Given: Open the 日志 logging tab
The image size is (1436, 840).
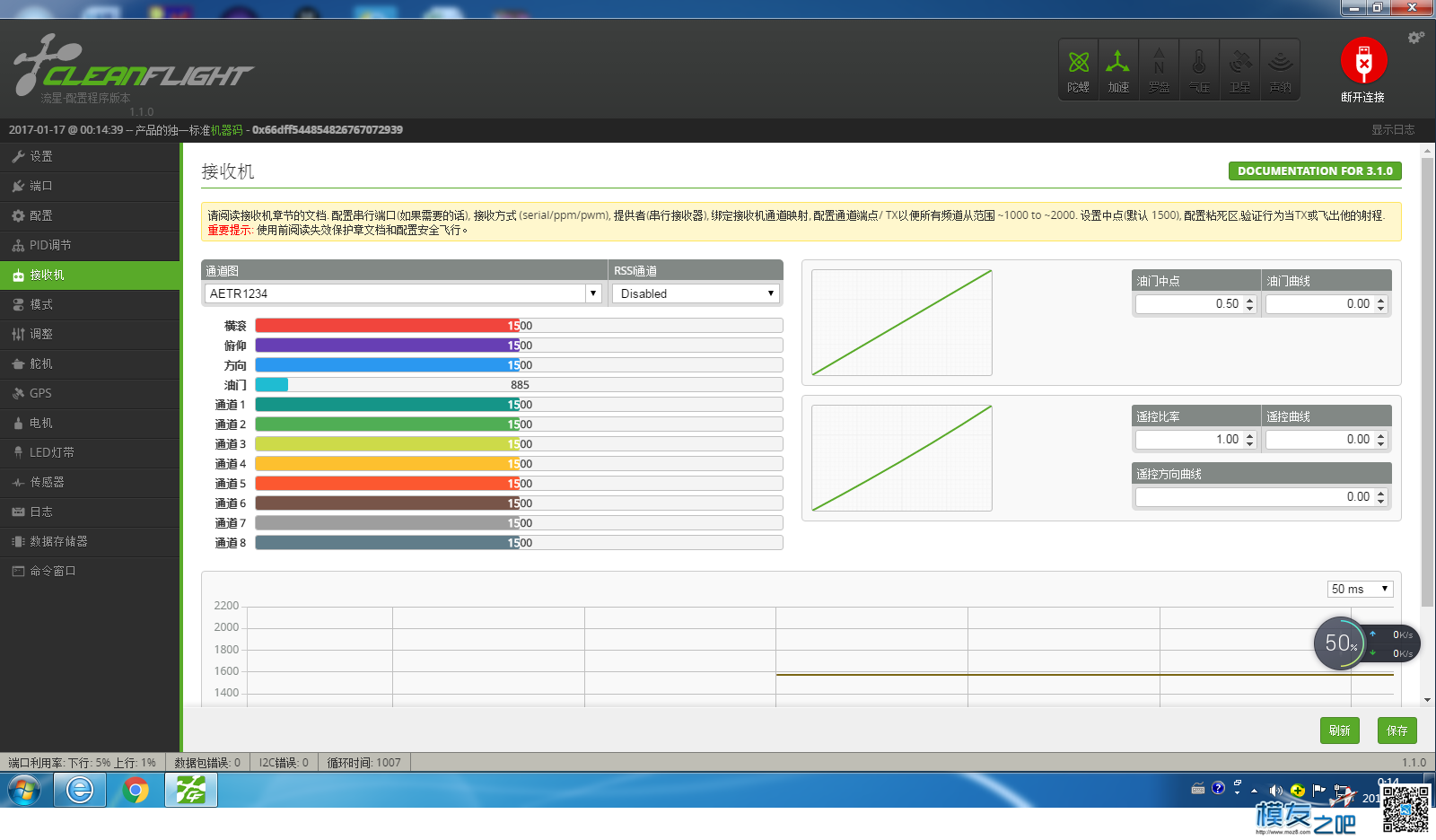Looking at the screenshot, I should click(90, 512).
